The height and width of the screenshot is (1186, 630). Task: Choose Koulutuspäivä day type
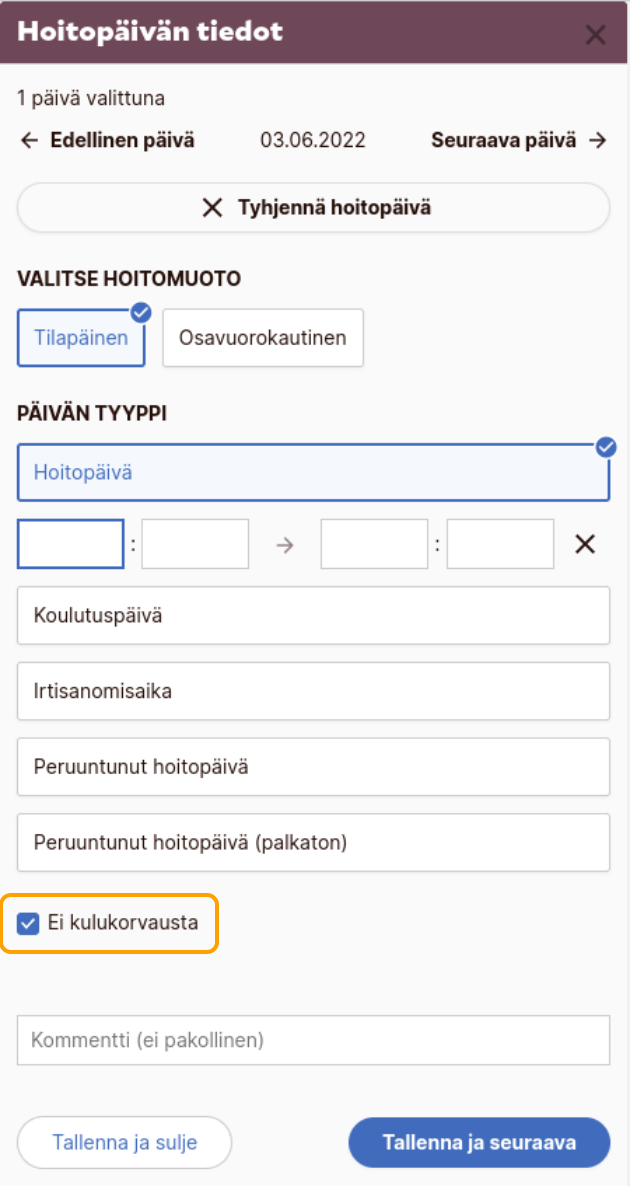(313, 615)
